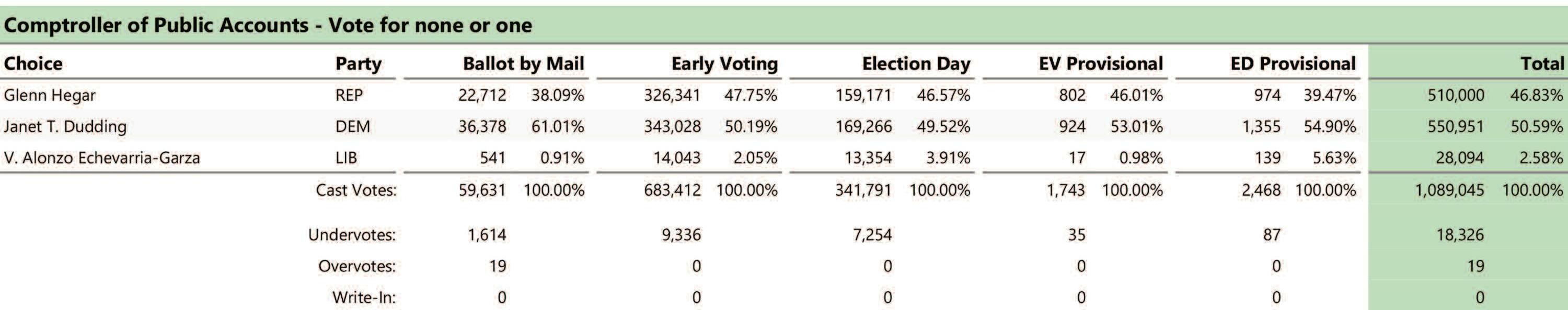Select the Undervotes label

(x=352, y=235)
